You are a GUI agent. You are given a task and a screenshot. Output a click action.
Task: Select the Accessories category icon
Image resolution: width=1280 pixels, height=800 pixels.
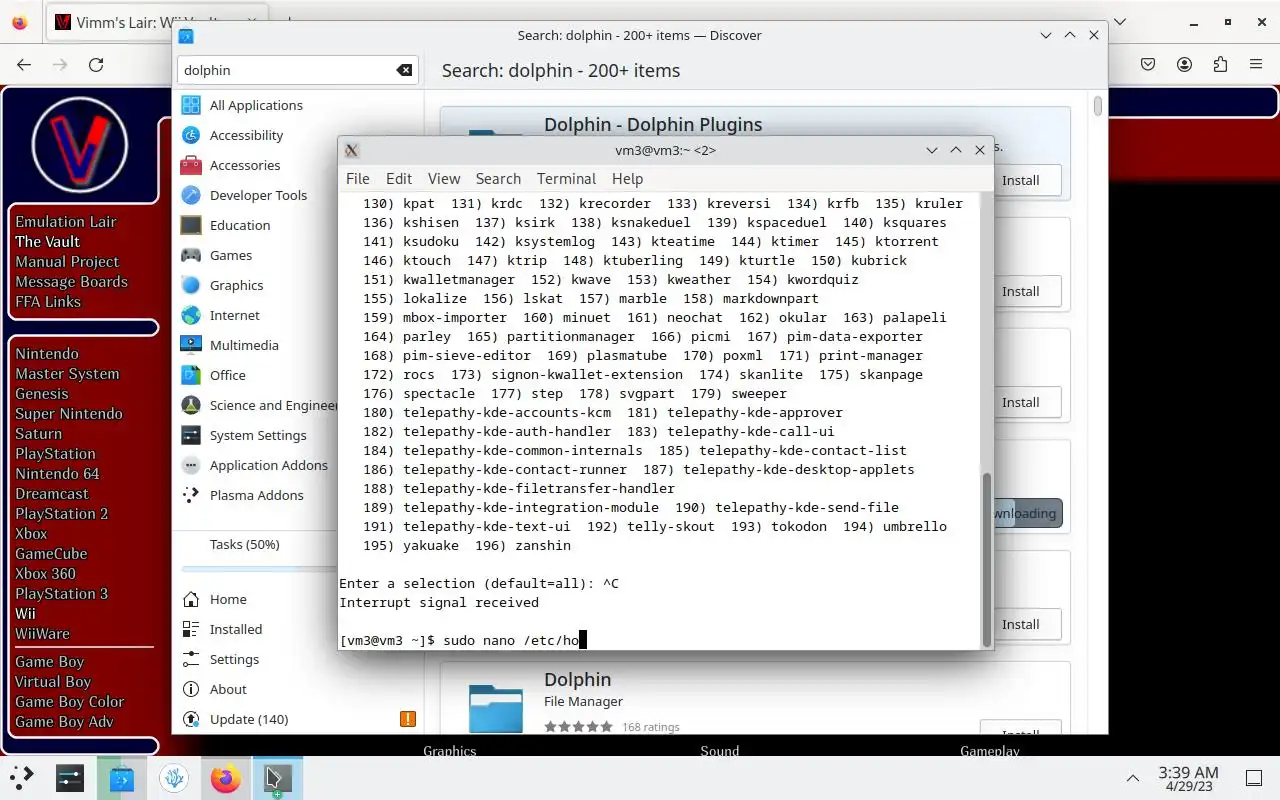pos(191,165)
